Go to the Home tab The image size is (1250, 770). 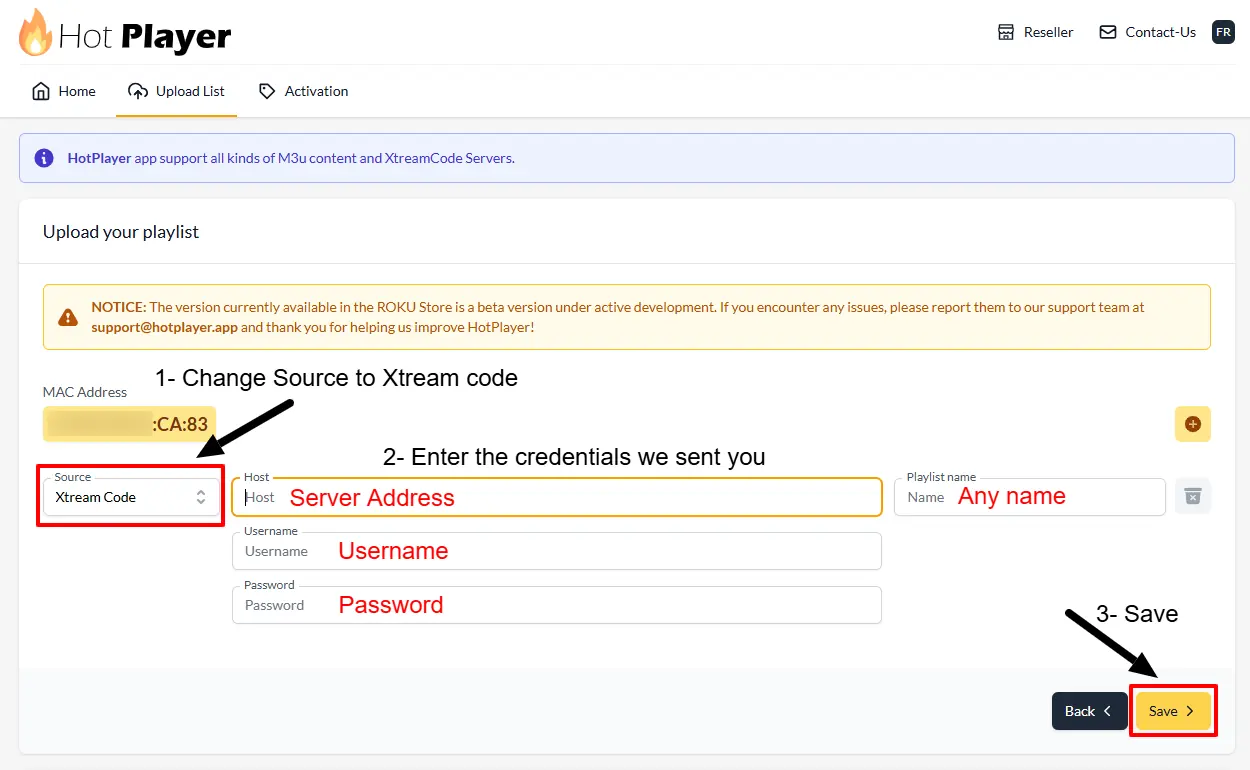tap(64, 91)
